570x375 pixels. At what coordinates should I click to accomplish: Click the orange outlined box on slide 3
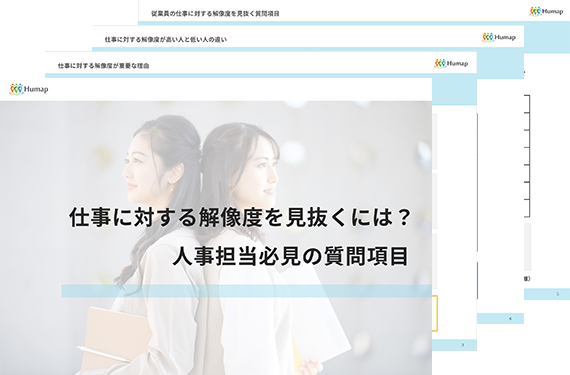tap(435, 313)
